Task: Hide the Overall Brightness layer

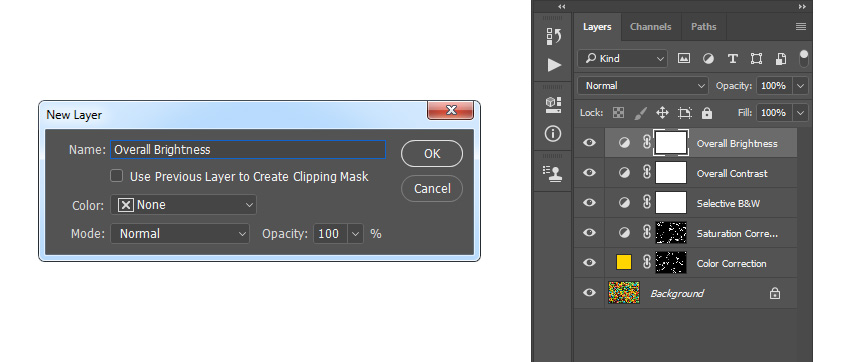Action: click(589, 143)
